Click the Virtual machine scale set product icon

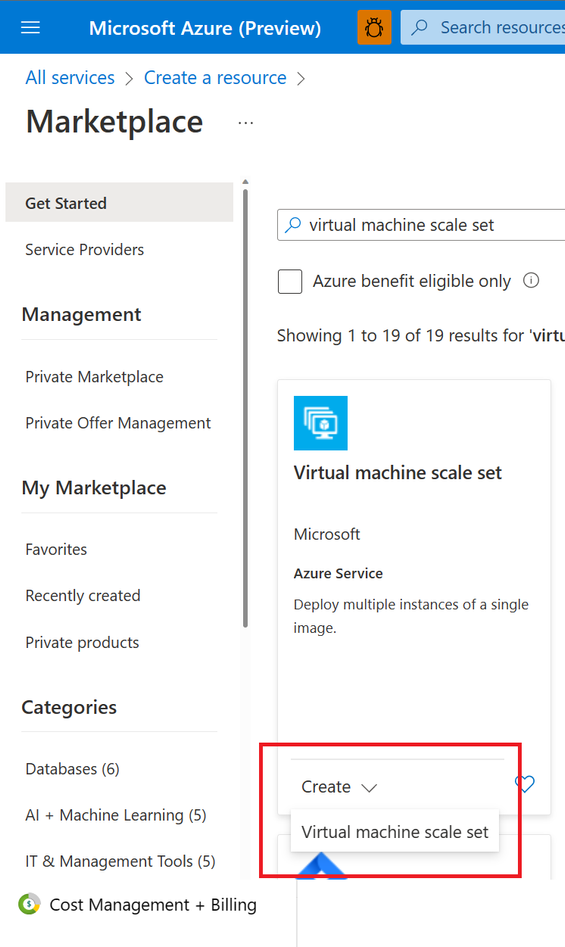(x=321, y=423)
